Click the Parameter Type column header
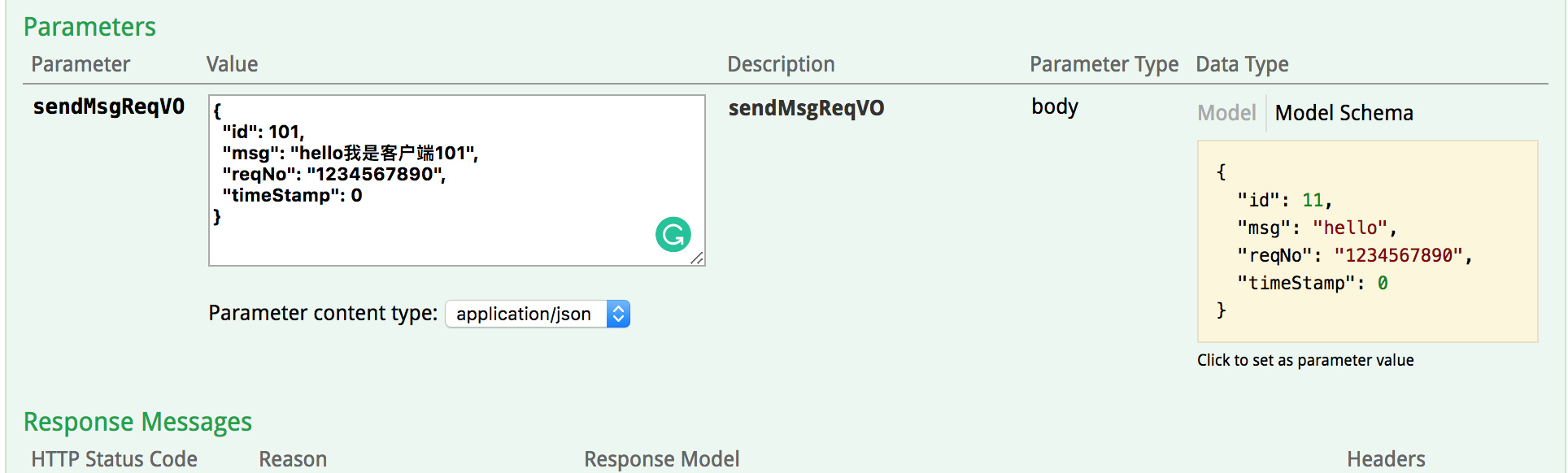The image size is (1568, 473). coord(1104,64)
